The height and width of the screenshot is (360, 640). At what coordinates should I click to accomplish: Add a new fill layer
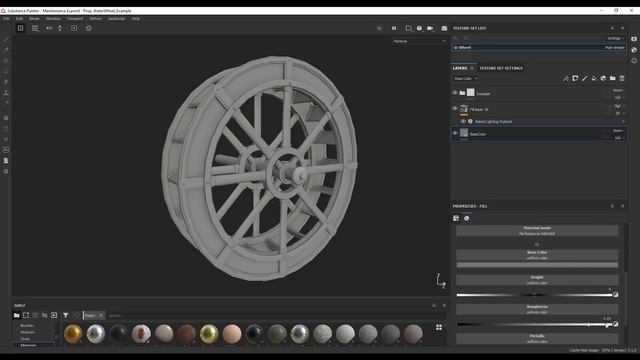pos(594,78)
